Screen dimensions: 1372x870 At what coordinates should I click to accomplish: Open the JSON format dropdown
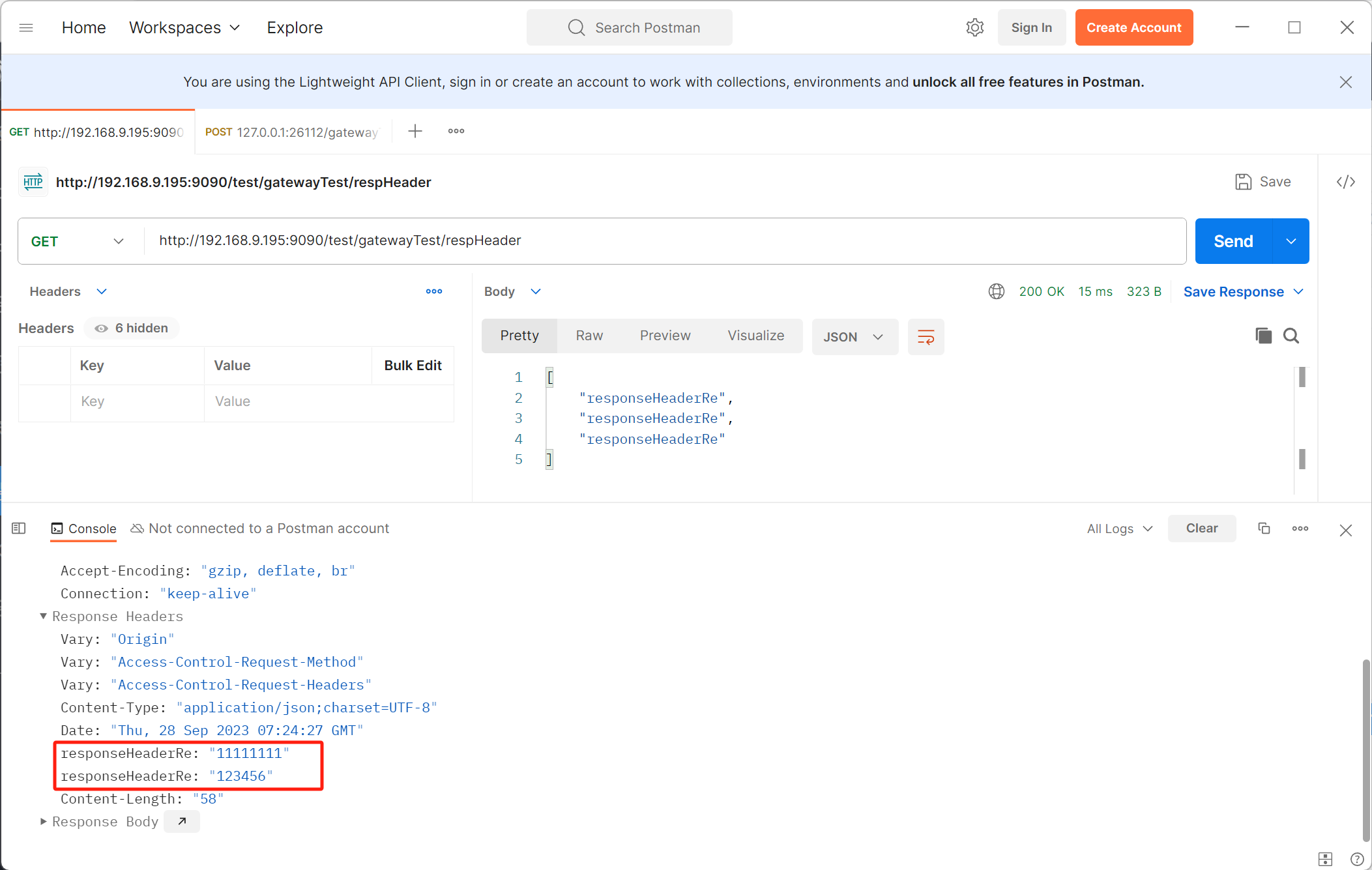(x=854, y=336)
